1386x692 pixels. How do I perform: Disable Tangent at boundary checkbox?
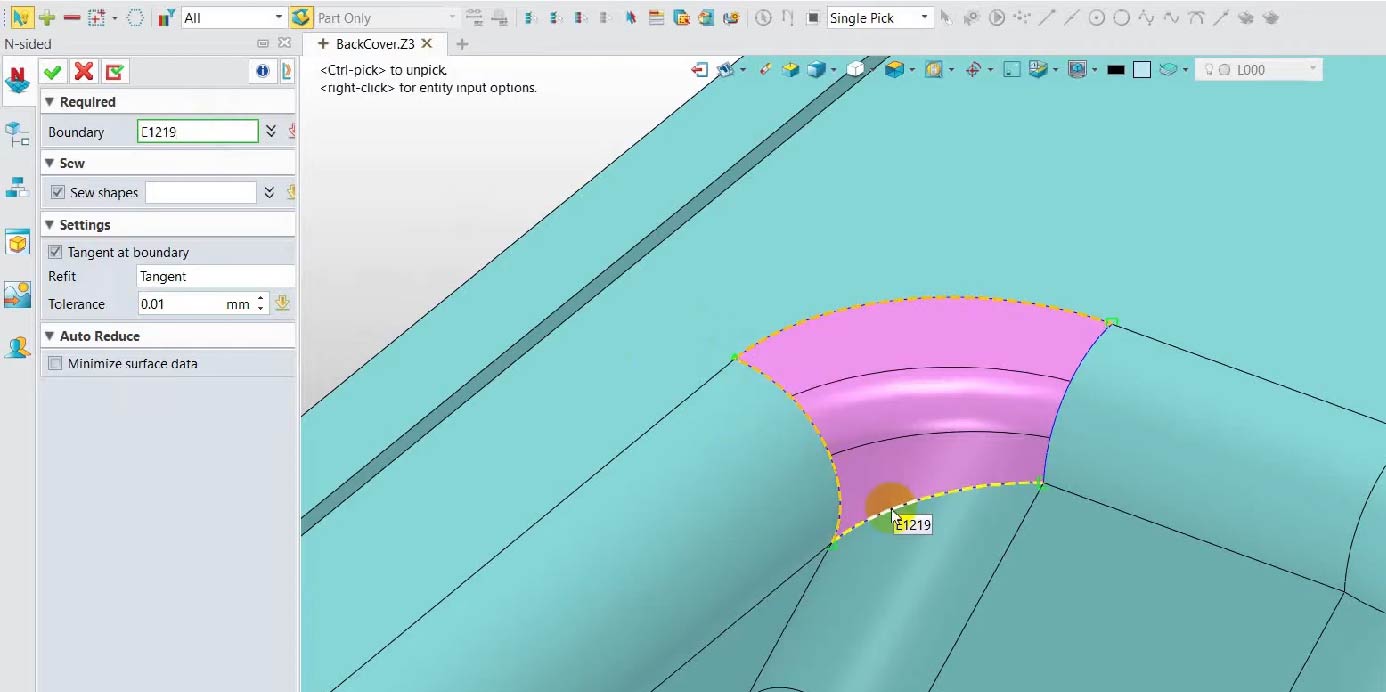55,252
